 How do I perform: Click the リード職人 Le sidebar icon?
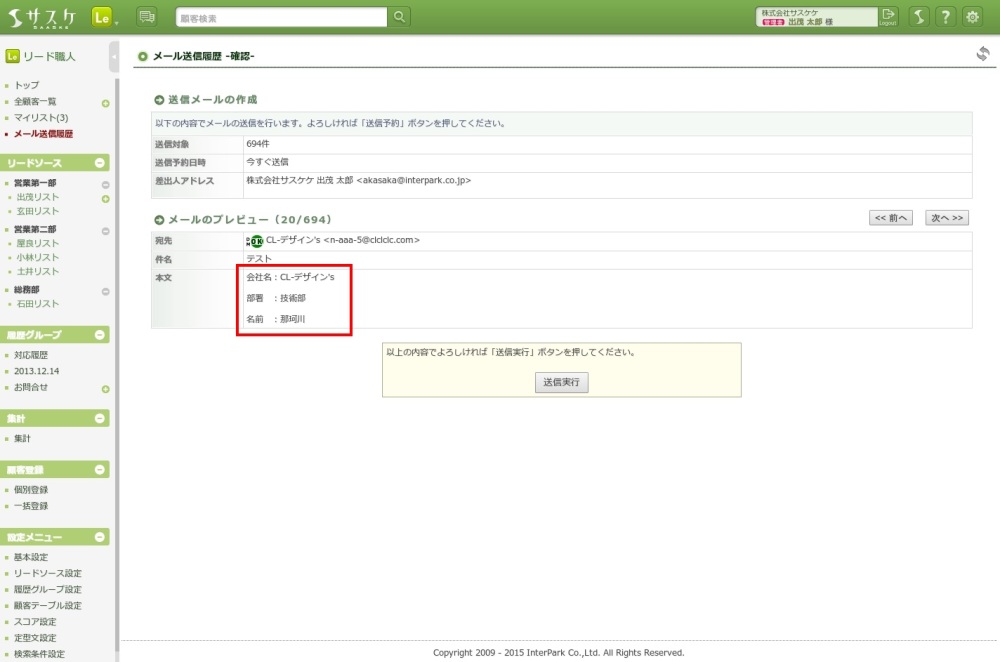(12, 56)
